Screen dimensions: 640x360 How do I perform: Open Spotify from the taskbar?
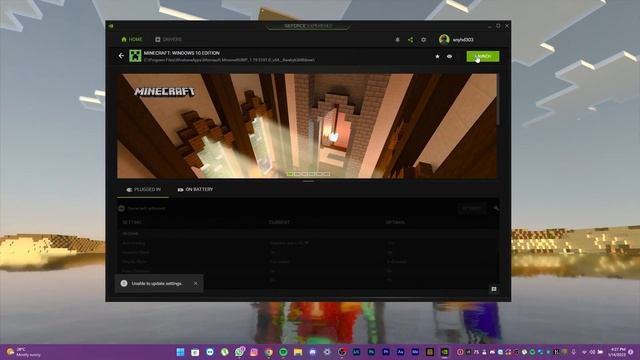[283, 352]
